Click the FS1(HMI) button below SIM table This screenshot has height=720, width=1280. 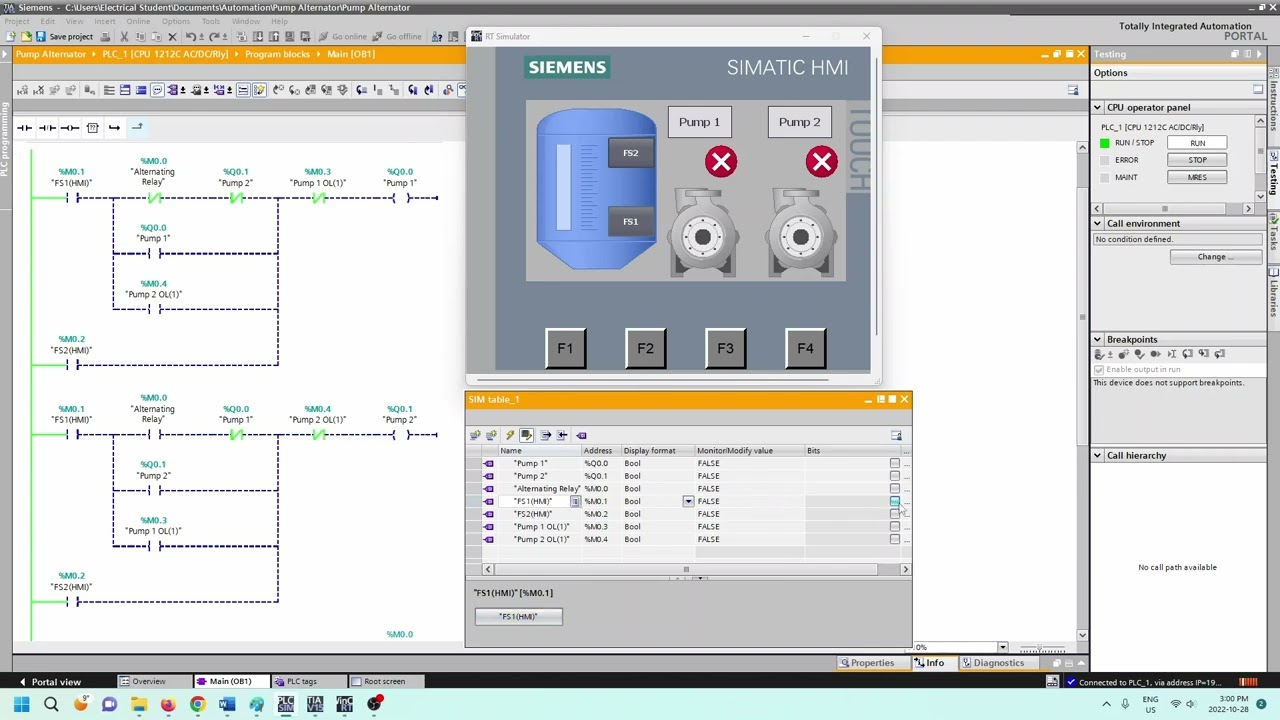[518, 617]
